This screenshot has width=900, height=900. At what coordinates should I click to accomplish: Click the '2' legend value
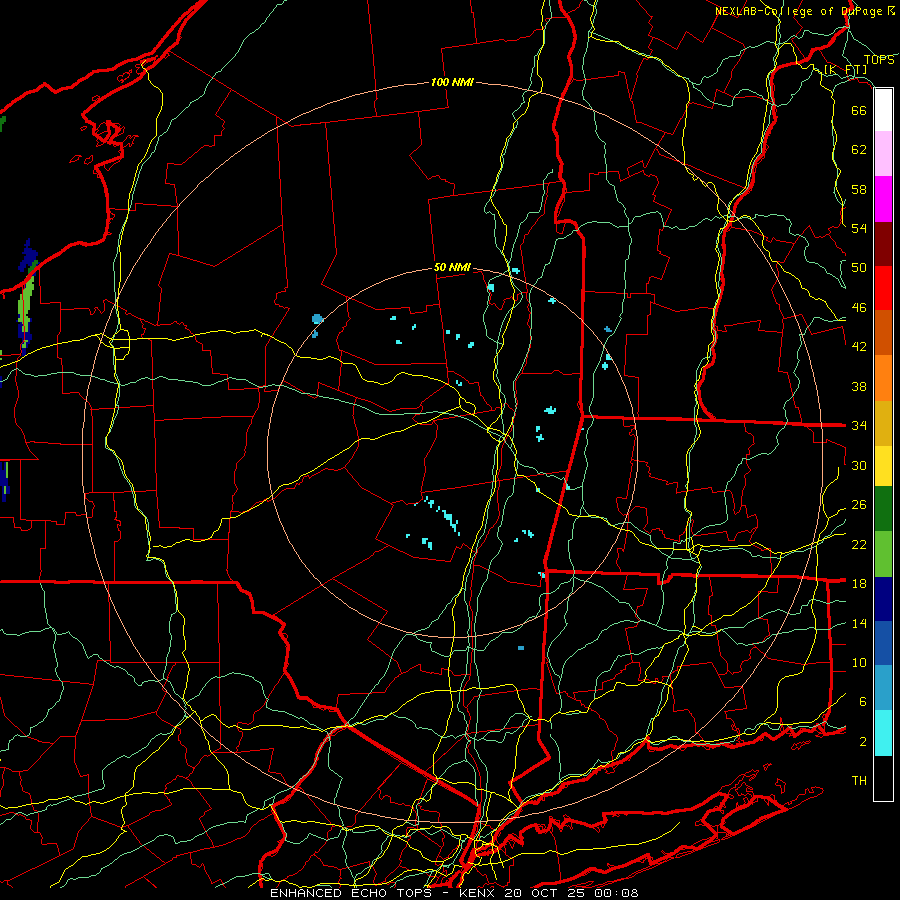click(x=862, y=742)
